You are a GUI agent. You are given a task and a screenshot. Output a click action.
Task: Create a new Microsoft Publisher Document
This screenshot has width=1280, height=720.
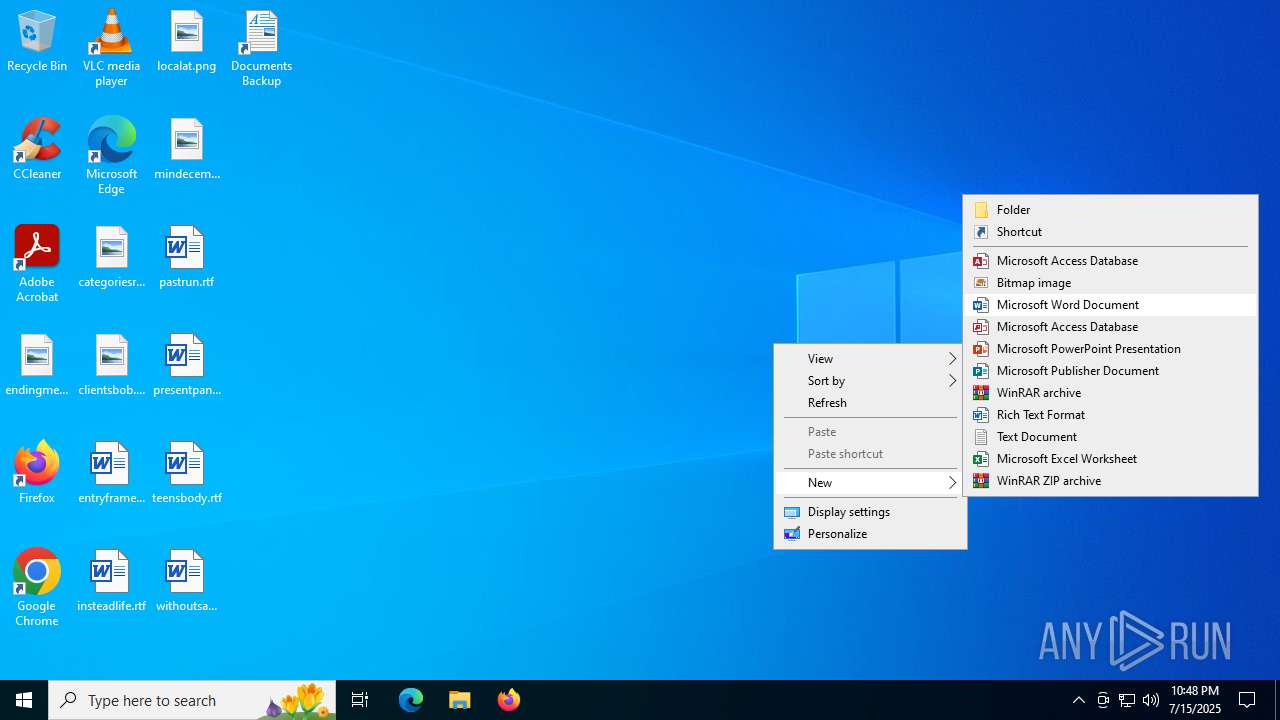(1110, 371)
